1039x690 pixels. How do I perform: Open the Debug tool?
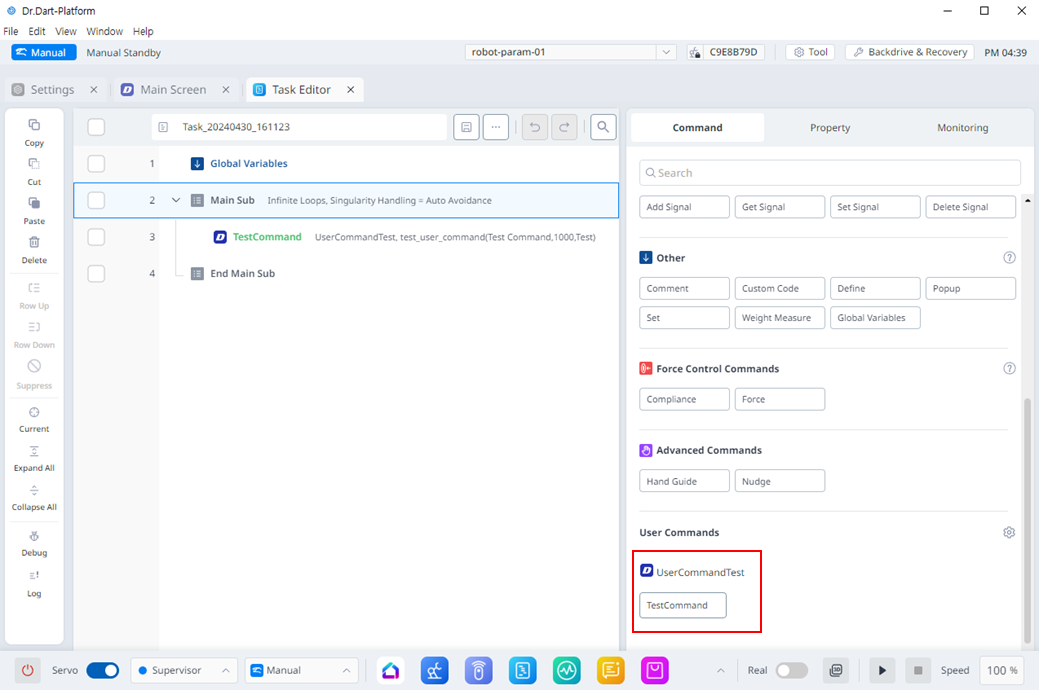34,536
